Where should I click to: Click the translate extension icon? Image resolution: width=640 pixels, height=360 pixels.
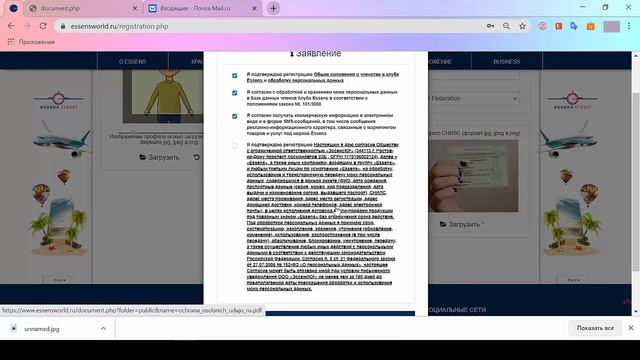click(x=574, y=26)
